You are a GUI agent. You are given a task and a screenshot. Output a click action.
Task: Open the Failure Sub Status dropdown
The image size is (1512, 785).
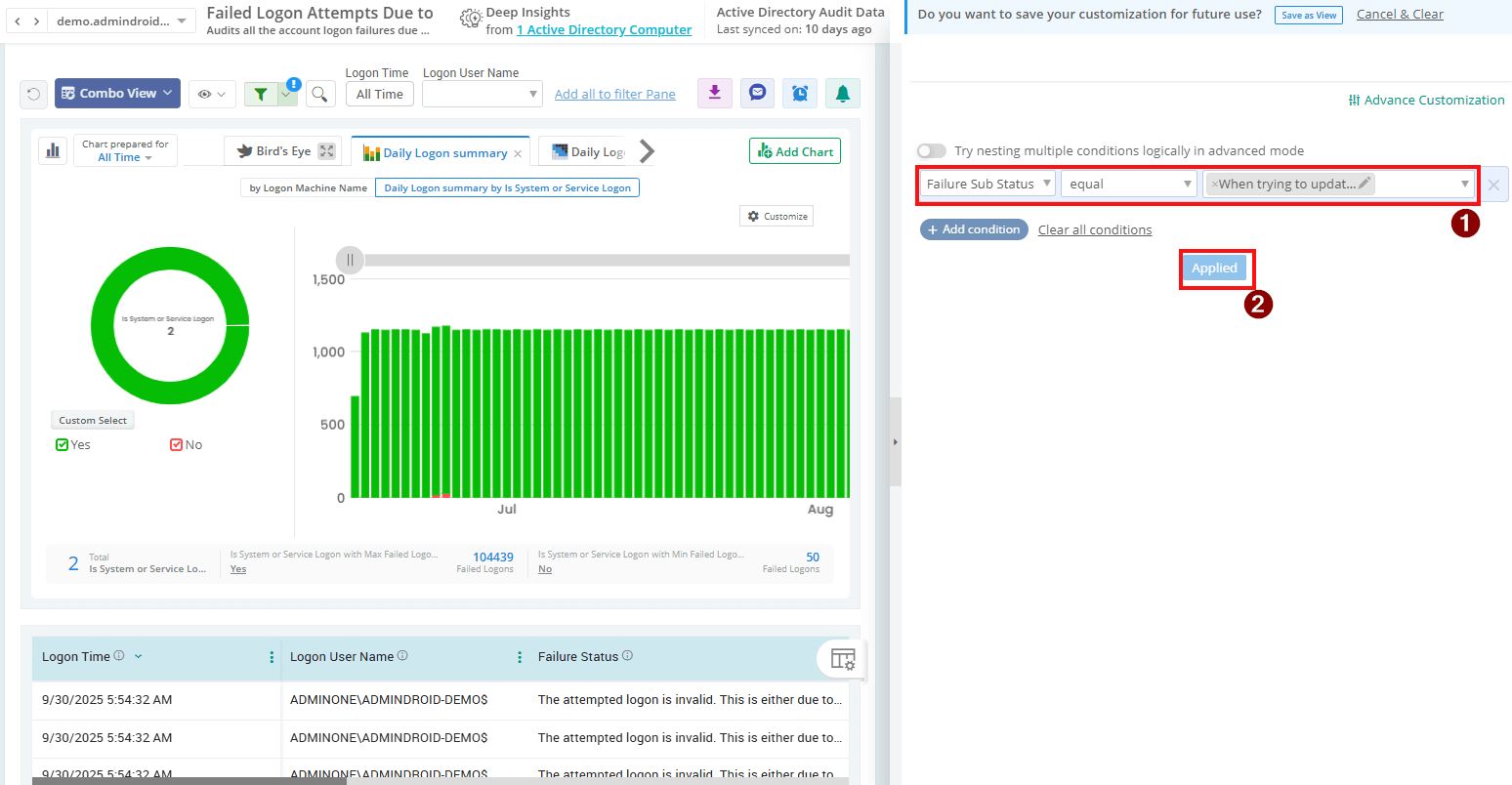pyautogui.click(x=986, y=184)
